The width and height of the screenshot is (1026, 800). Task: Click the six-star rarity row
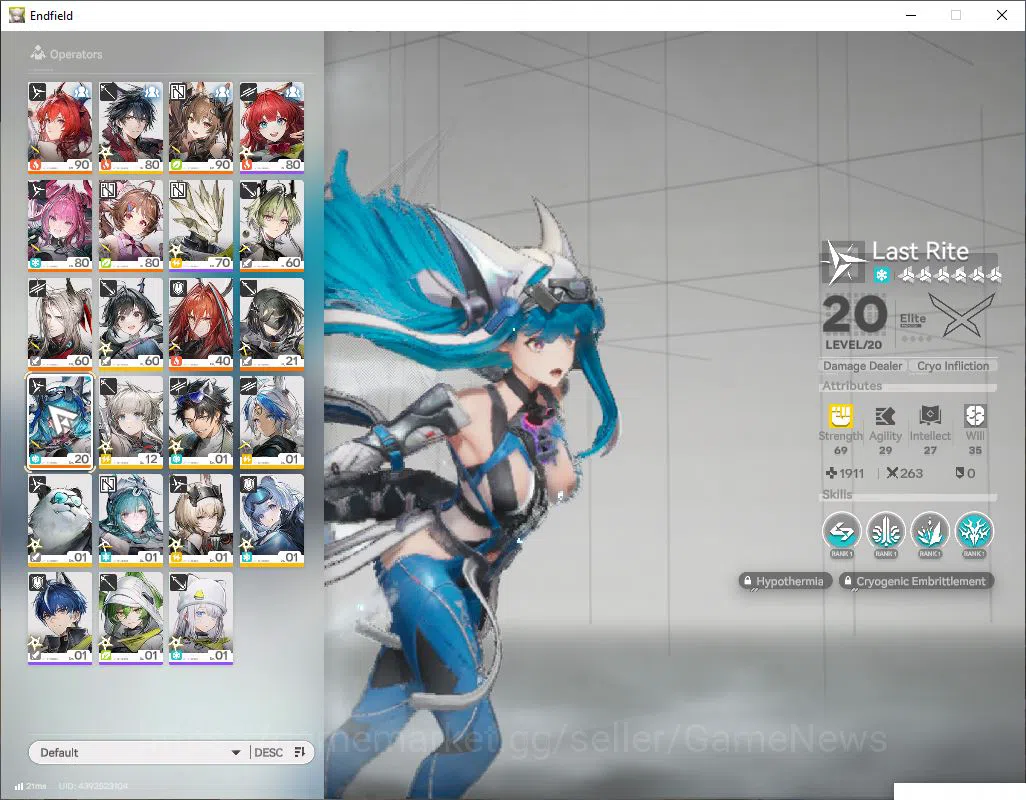point(948,275)
